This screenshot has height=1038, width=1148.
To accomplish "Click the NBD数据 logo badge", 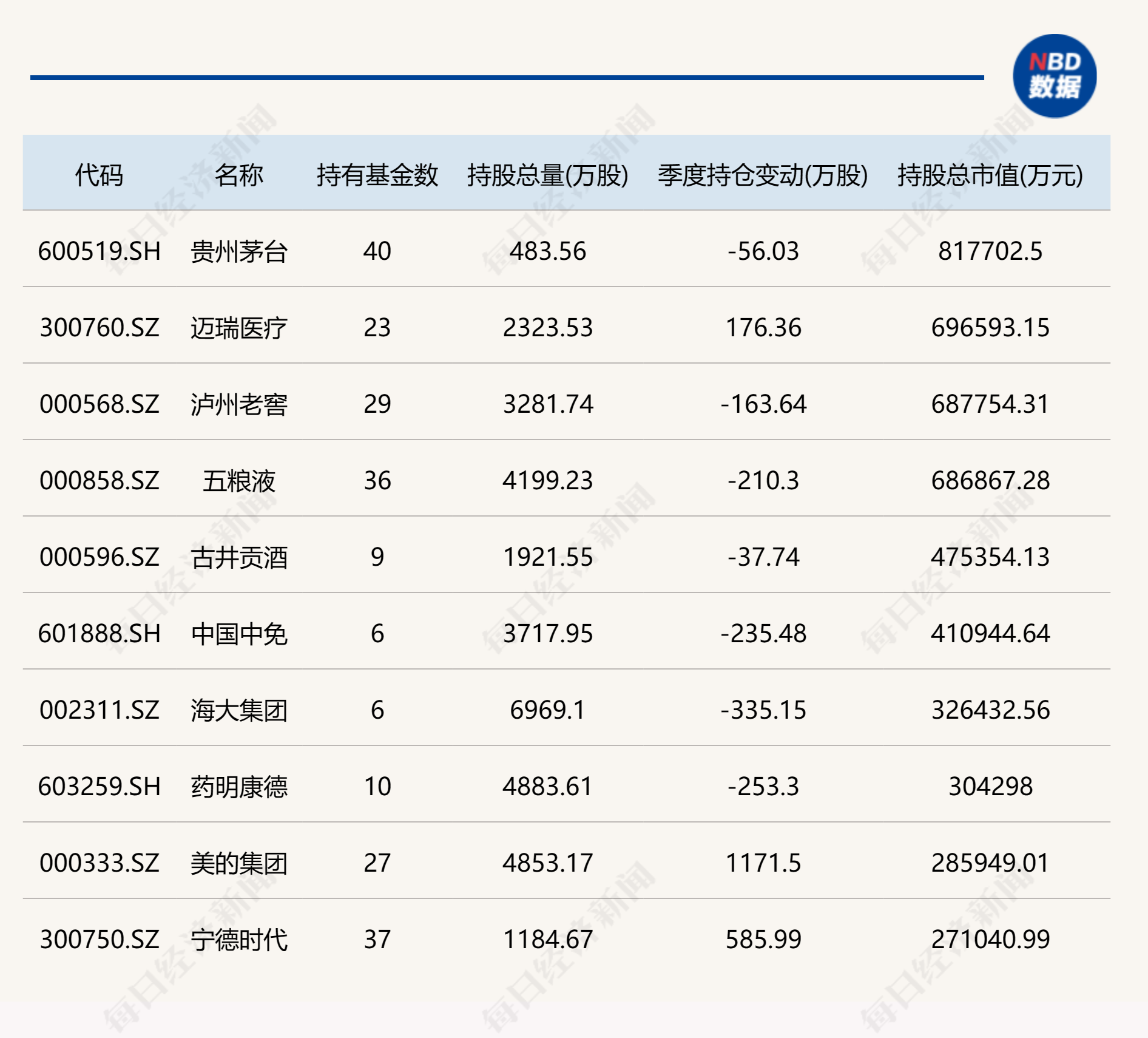I will tap(1055, 76).
